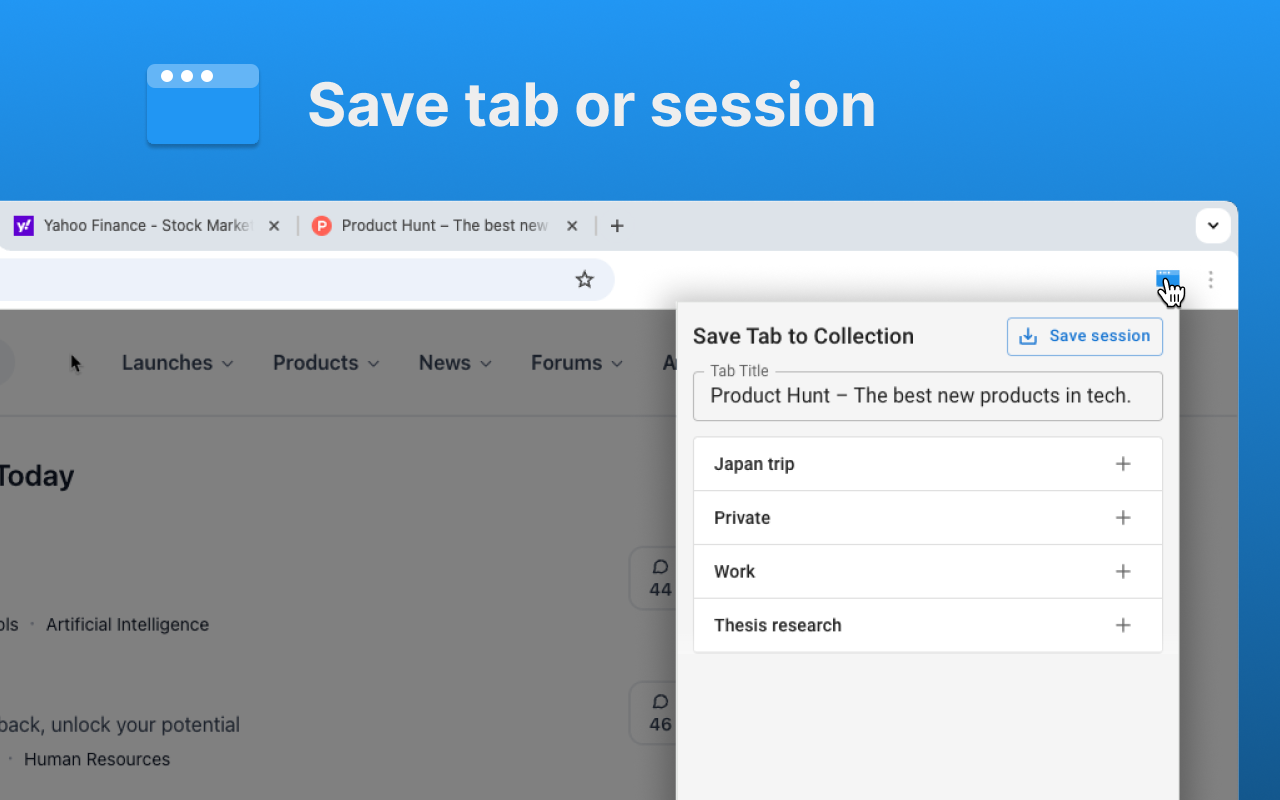This screenshot has height=800, width=1280.
Task: Click the Save session button
Action: 1084,336
